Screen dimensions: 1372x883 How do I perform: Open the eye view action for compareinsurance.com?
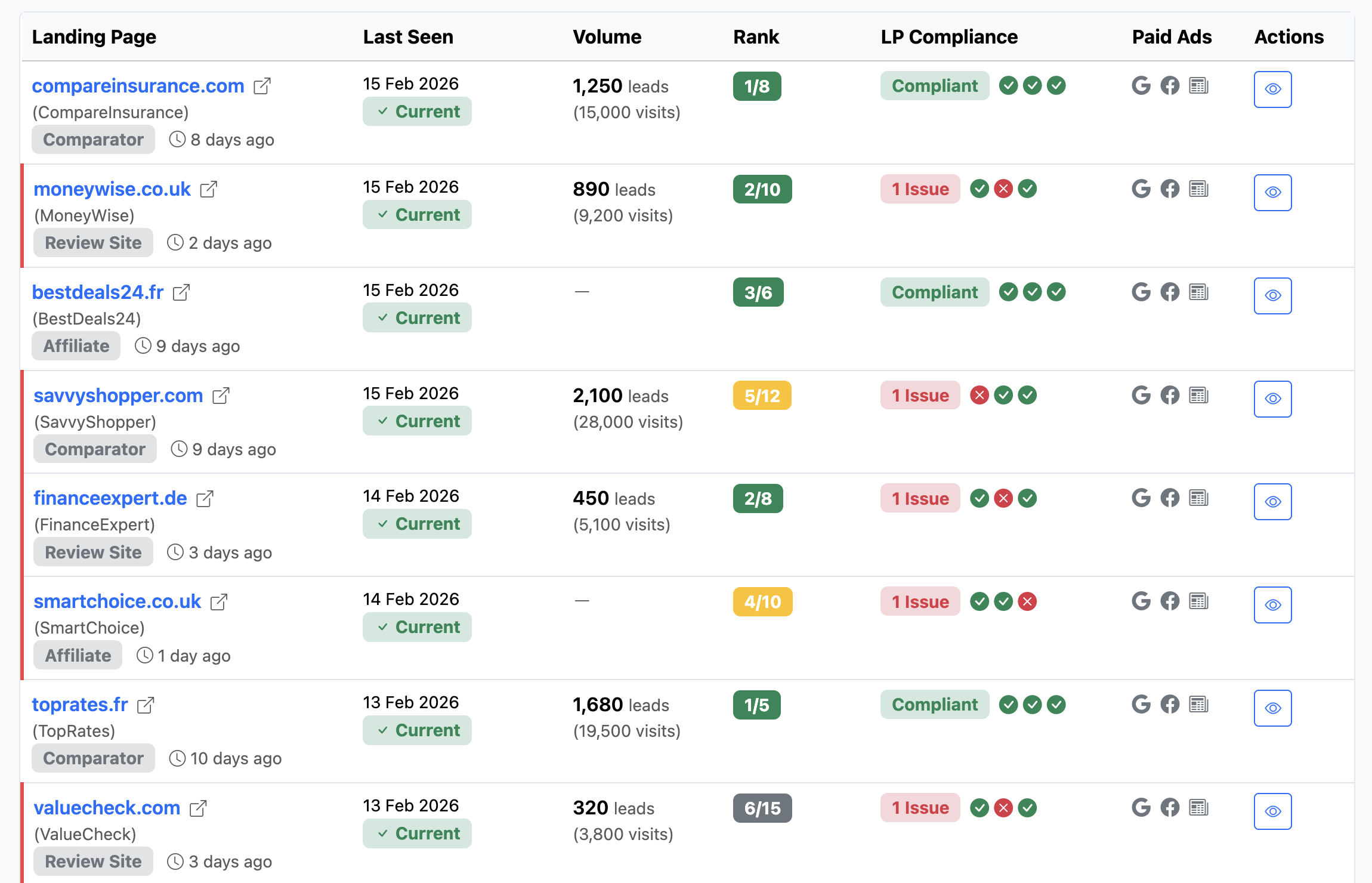coord(1272,89)
